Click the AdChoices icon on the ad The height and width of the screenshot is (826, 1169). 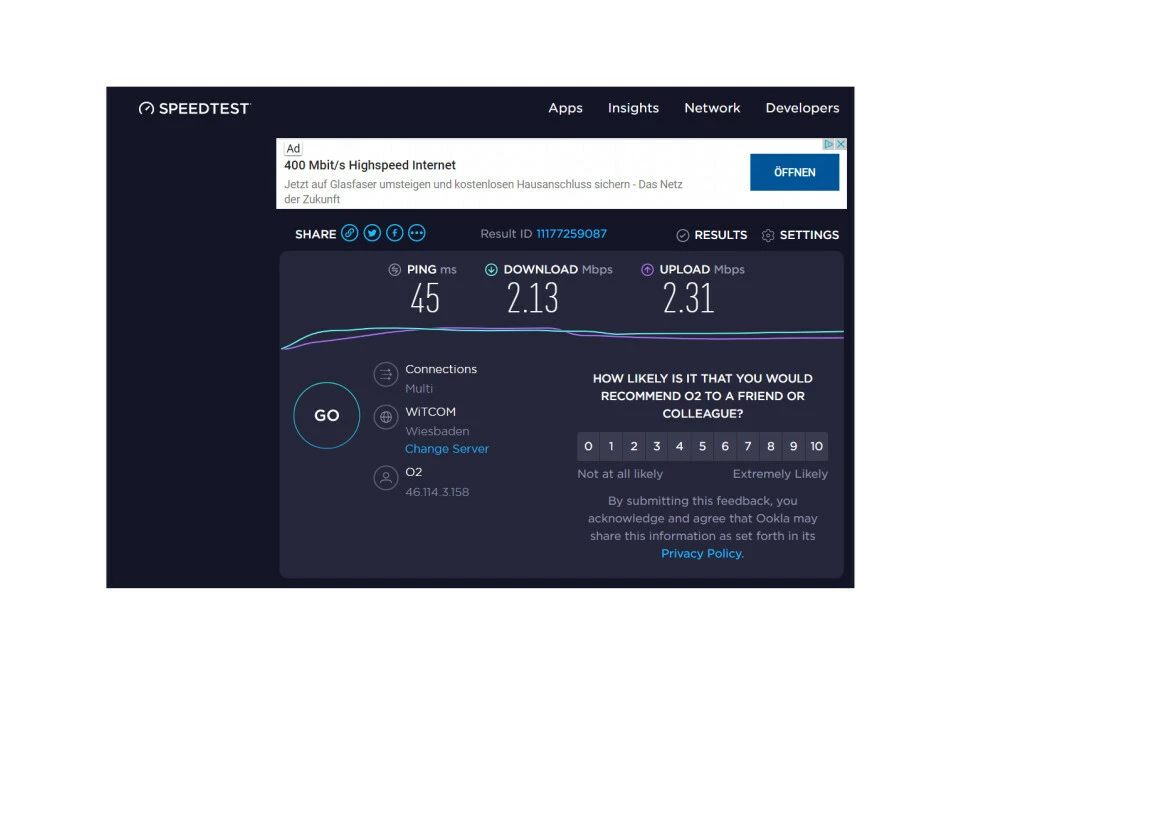pyautogui.click(x=828, y=144)
